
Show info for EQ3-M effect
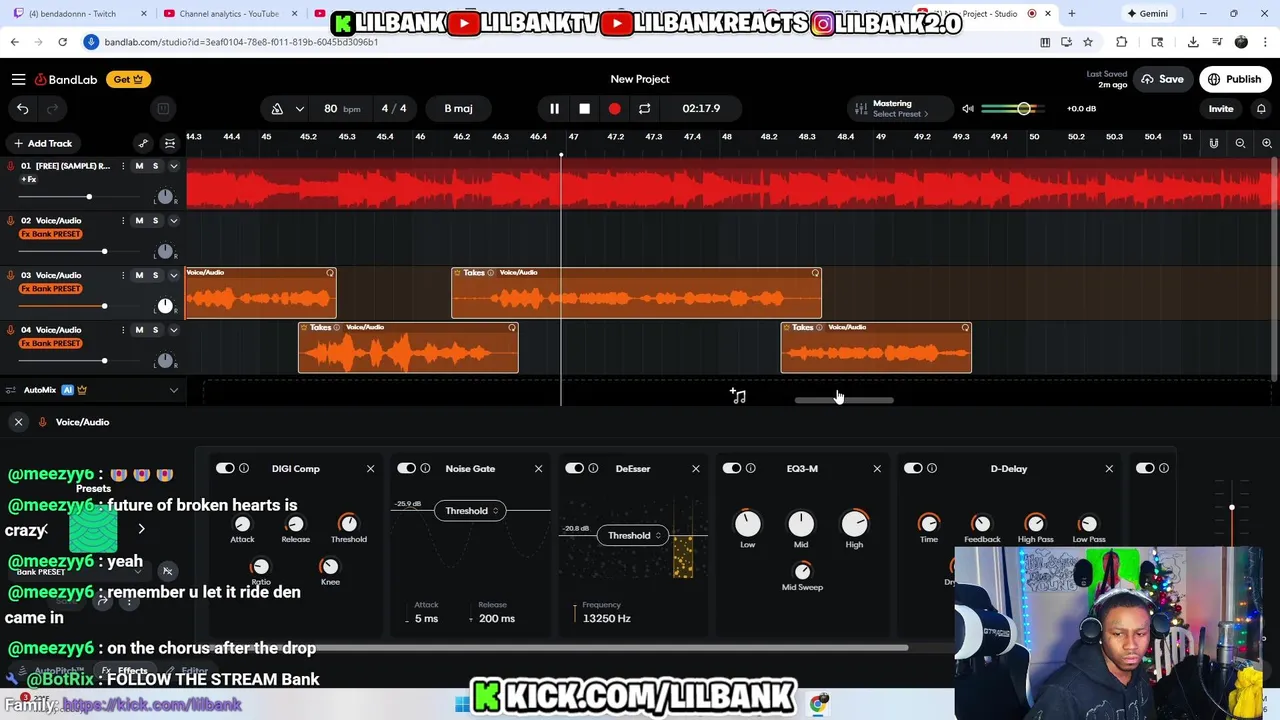coord(751,468)
